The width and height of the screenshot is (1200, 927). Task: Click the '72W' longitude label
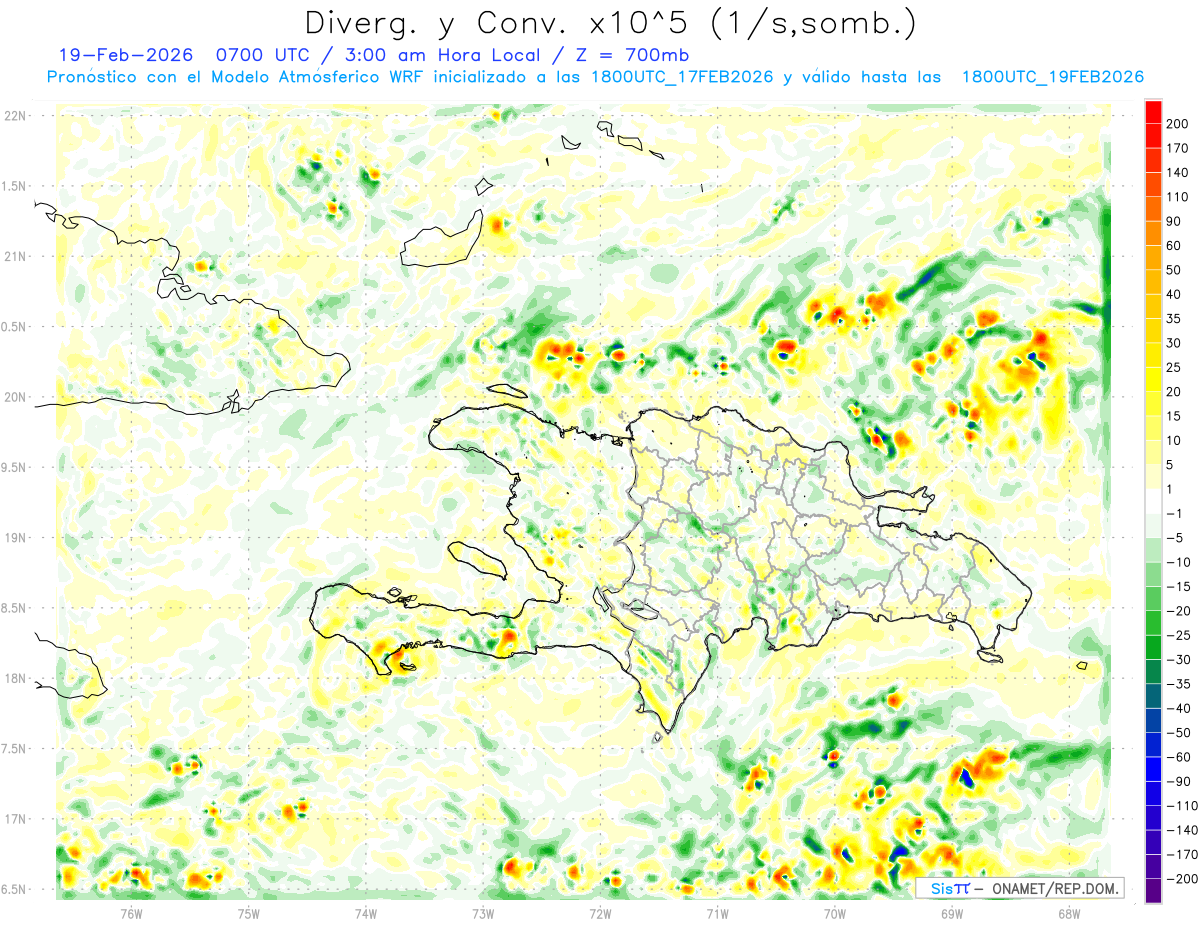(x=600, y=913)
